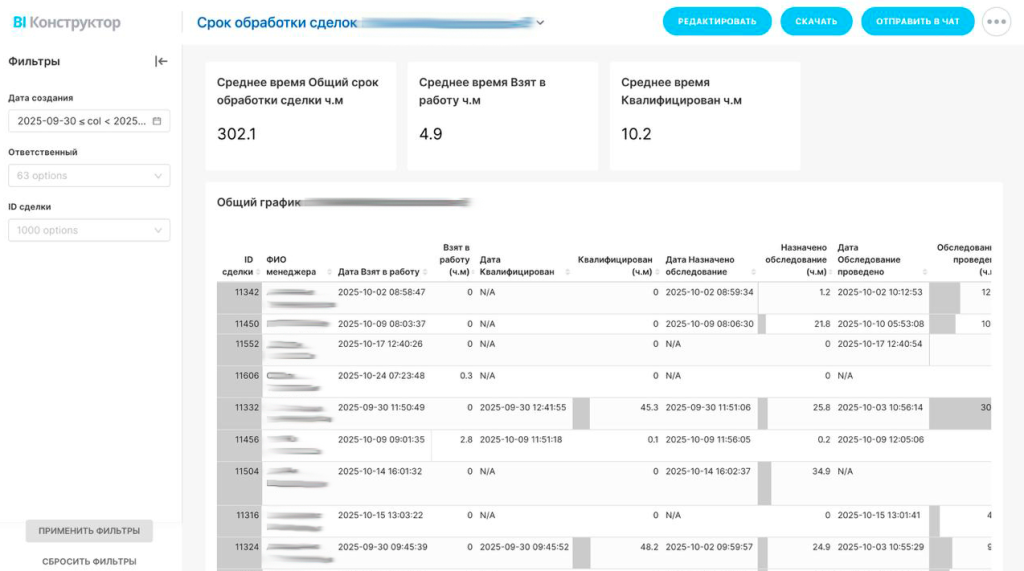The height and width of the screenshot is (571, 1024).
Task: Expand the dashboard title dropdown chevron
Action: click(541, 22)
